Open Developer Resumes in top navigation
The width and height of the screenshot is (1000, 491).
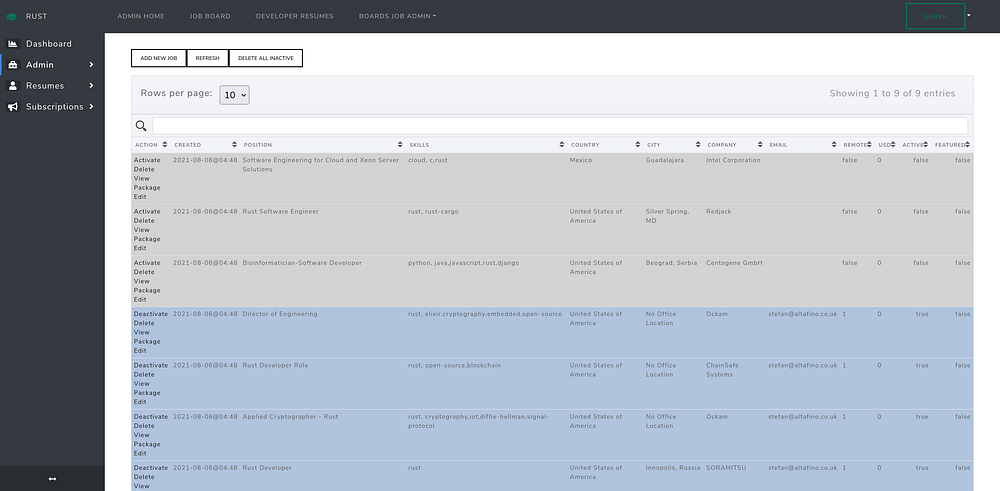pos(294,16)
